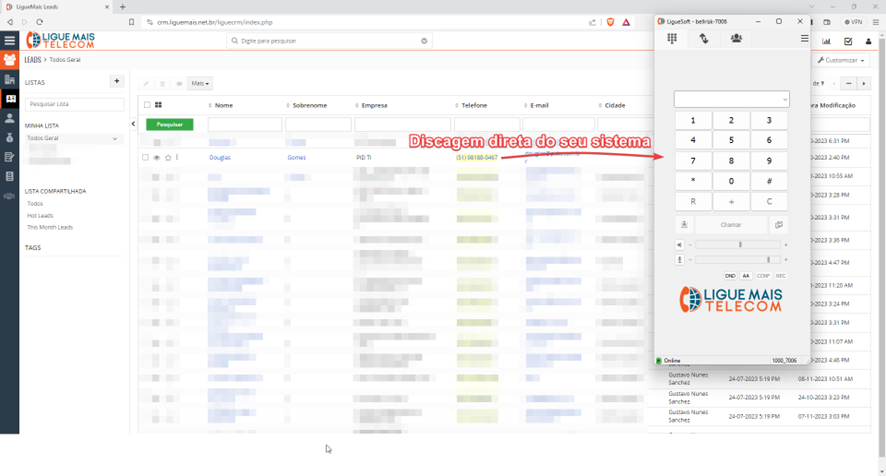Click phone number (51) 98188-0467
Viewport: 886px width, 476px height.
point(477,158)
